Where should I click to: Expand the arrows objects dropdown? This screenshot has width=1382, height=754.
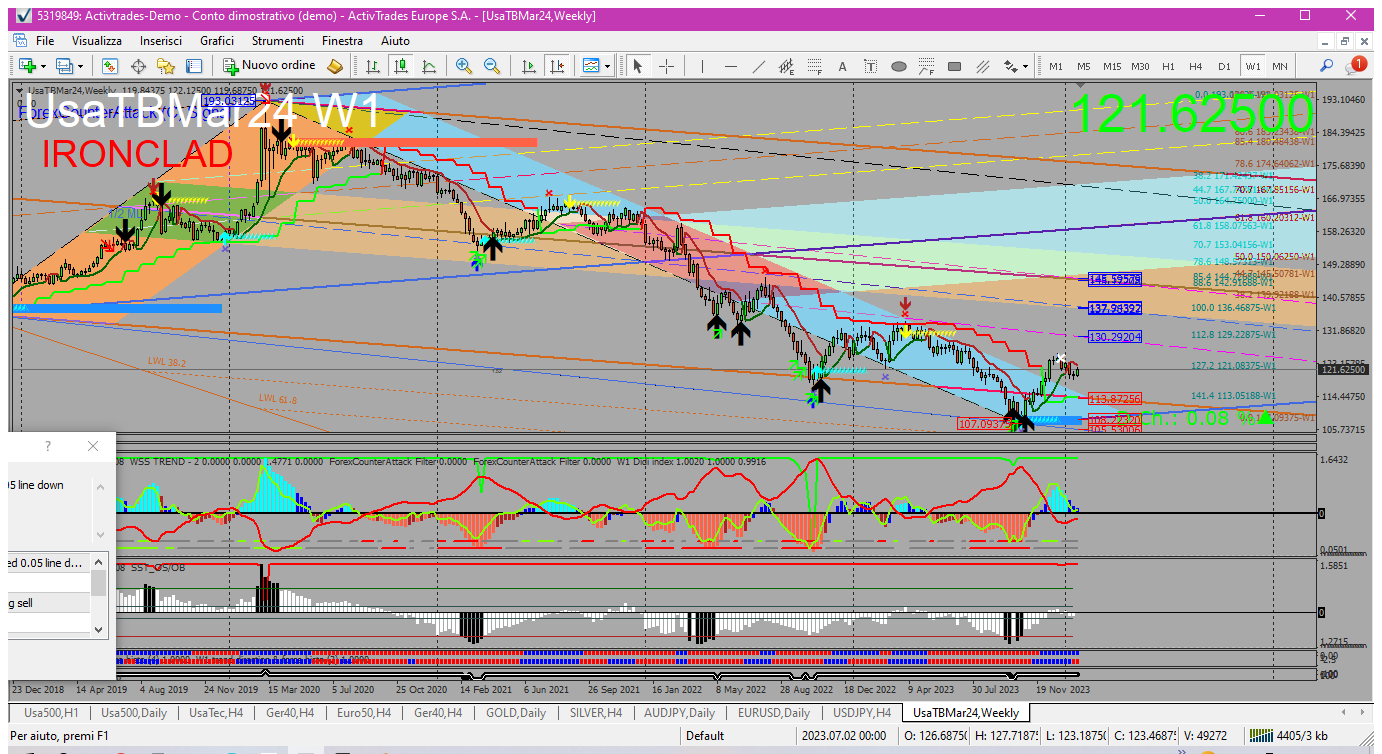[x=1025, y=66]
